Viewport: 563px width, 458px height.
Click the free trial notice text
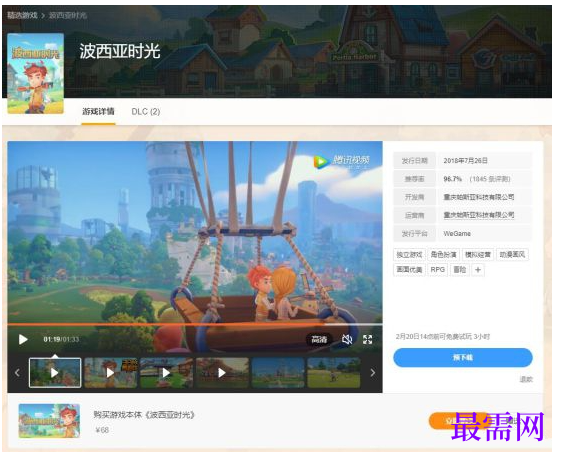[x=443, y=336]
